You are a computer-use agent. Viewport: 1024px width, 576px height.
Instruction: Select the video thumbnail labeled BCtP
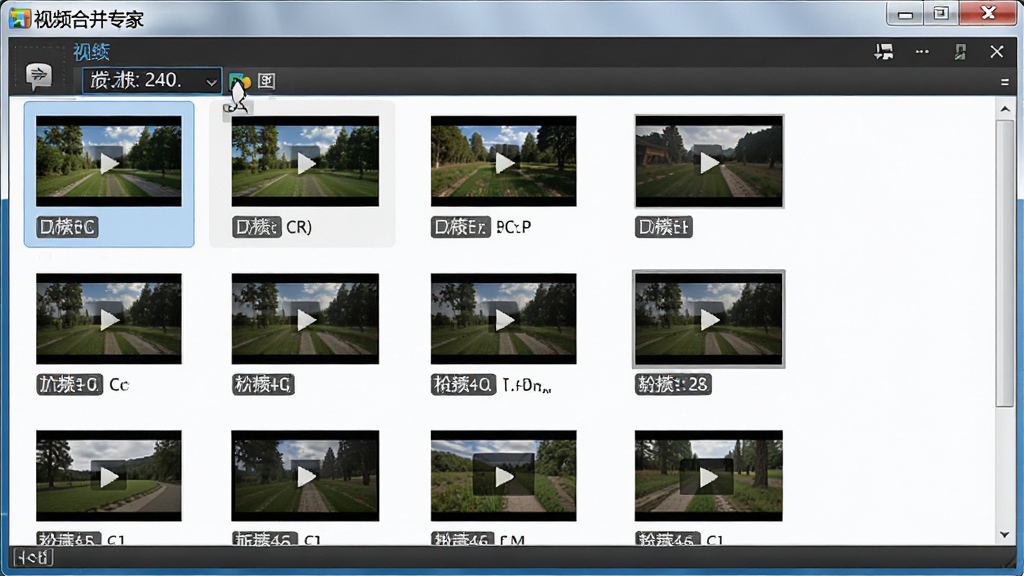point(504,161)
